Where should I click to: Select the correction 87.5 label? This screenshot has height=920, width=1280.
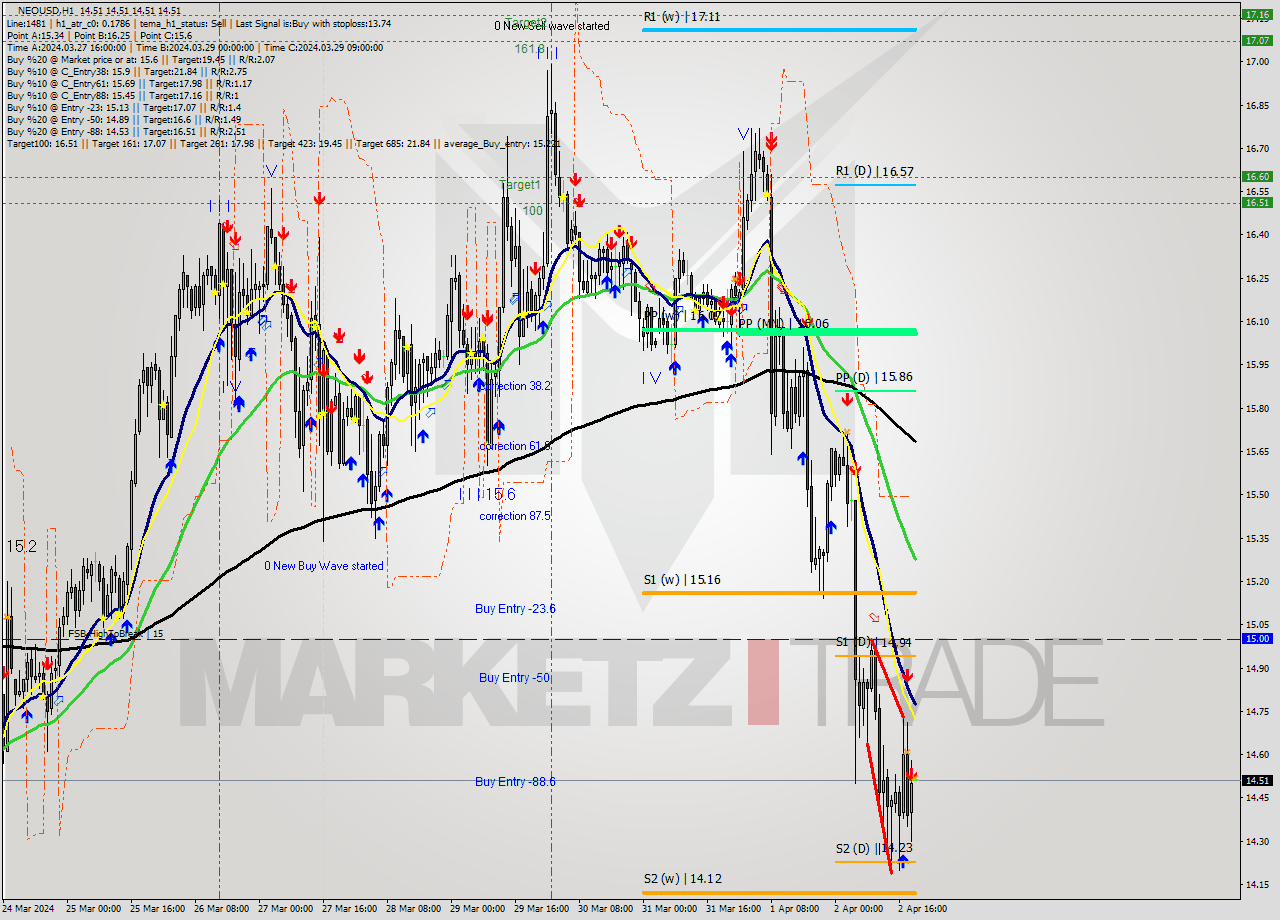(x=515, y=516)
